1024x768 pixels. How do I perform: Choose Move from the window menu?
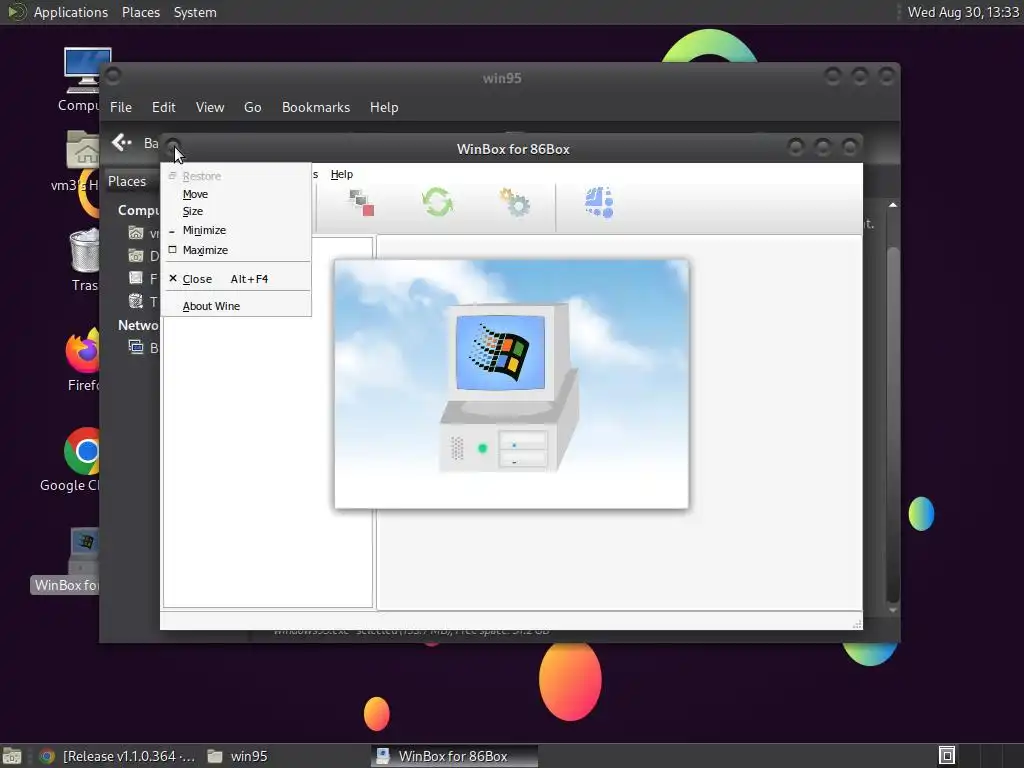(195, 194)
